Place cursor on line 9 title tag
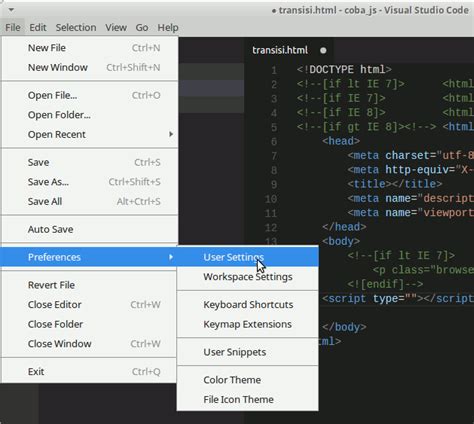The width and height of the screenshot is (474, 424). 395,184
